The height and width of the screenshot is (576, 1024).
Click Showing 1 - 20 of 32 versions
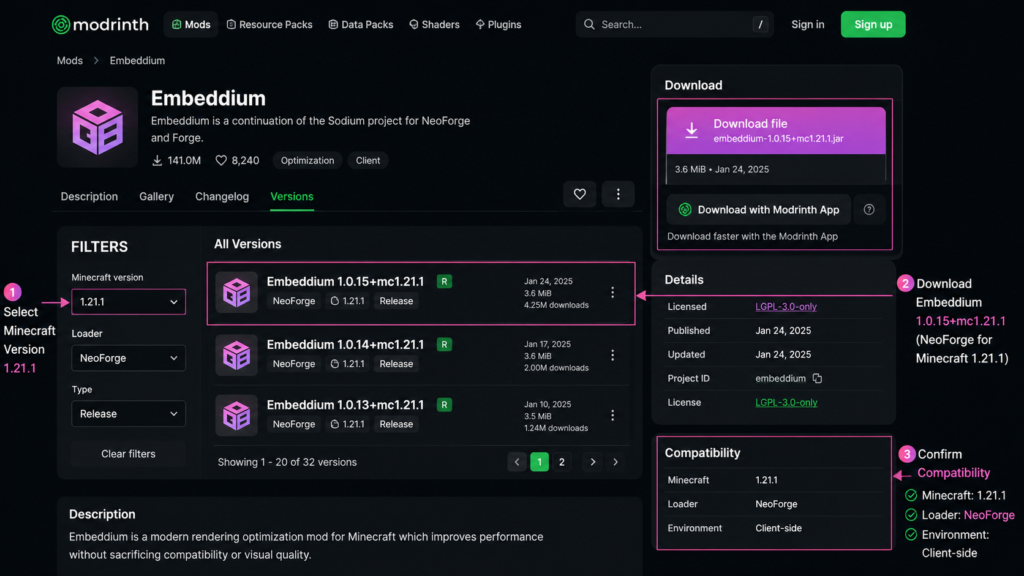pos(287,462)
